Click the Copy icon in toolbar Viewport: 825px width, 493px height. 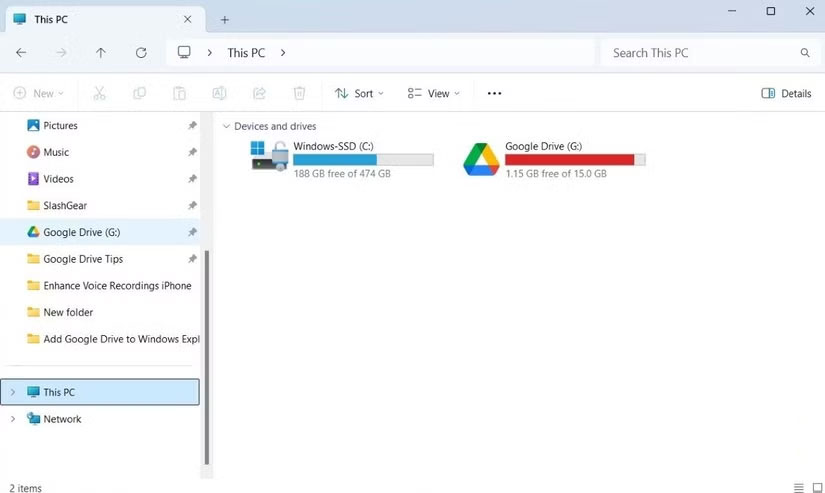click(139, 93)
